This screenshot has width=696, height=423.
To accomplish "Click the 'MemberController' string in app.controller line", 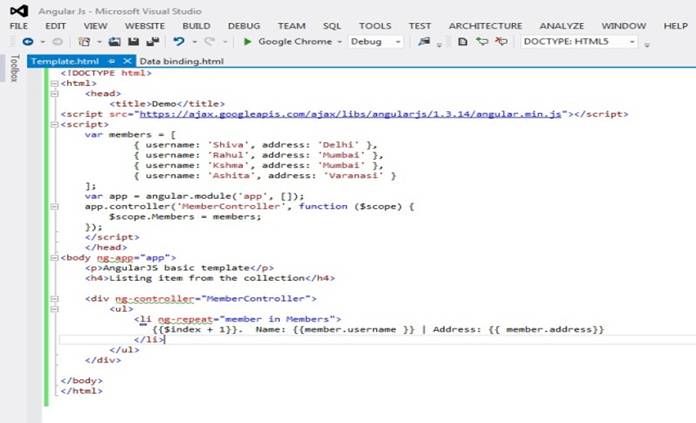I will (x=231, y=206).
